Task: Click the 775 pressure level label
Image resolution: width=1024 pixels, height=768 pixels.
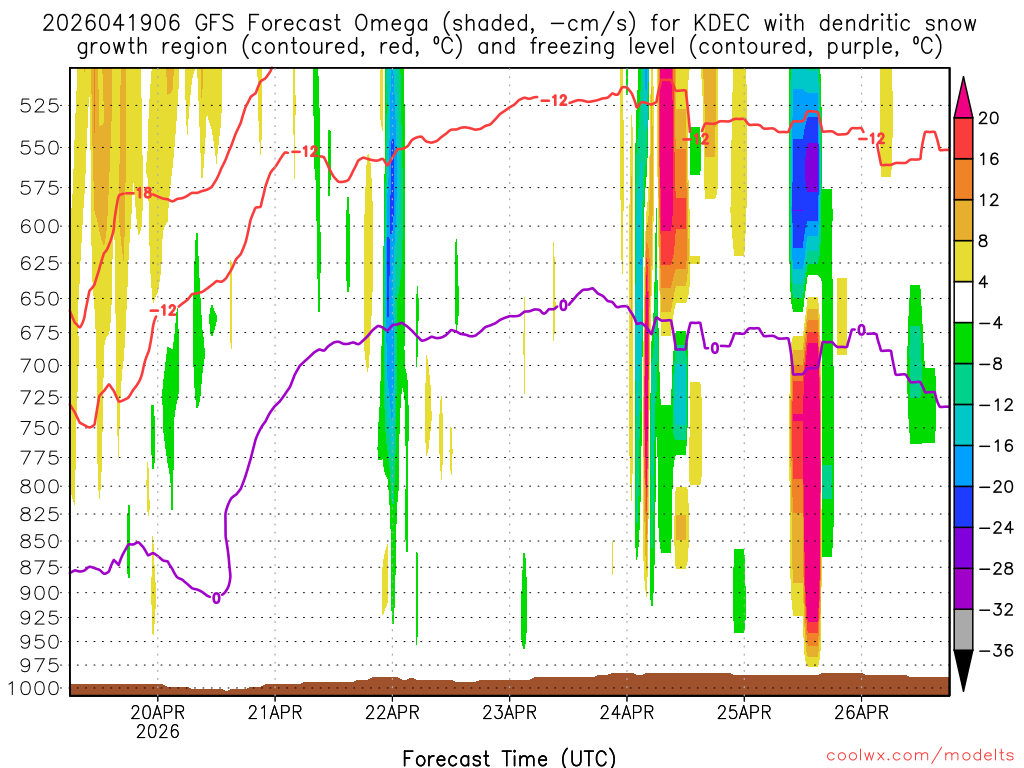Action: [40, 458]
